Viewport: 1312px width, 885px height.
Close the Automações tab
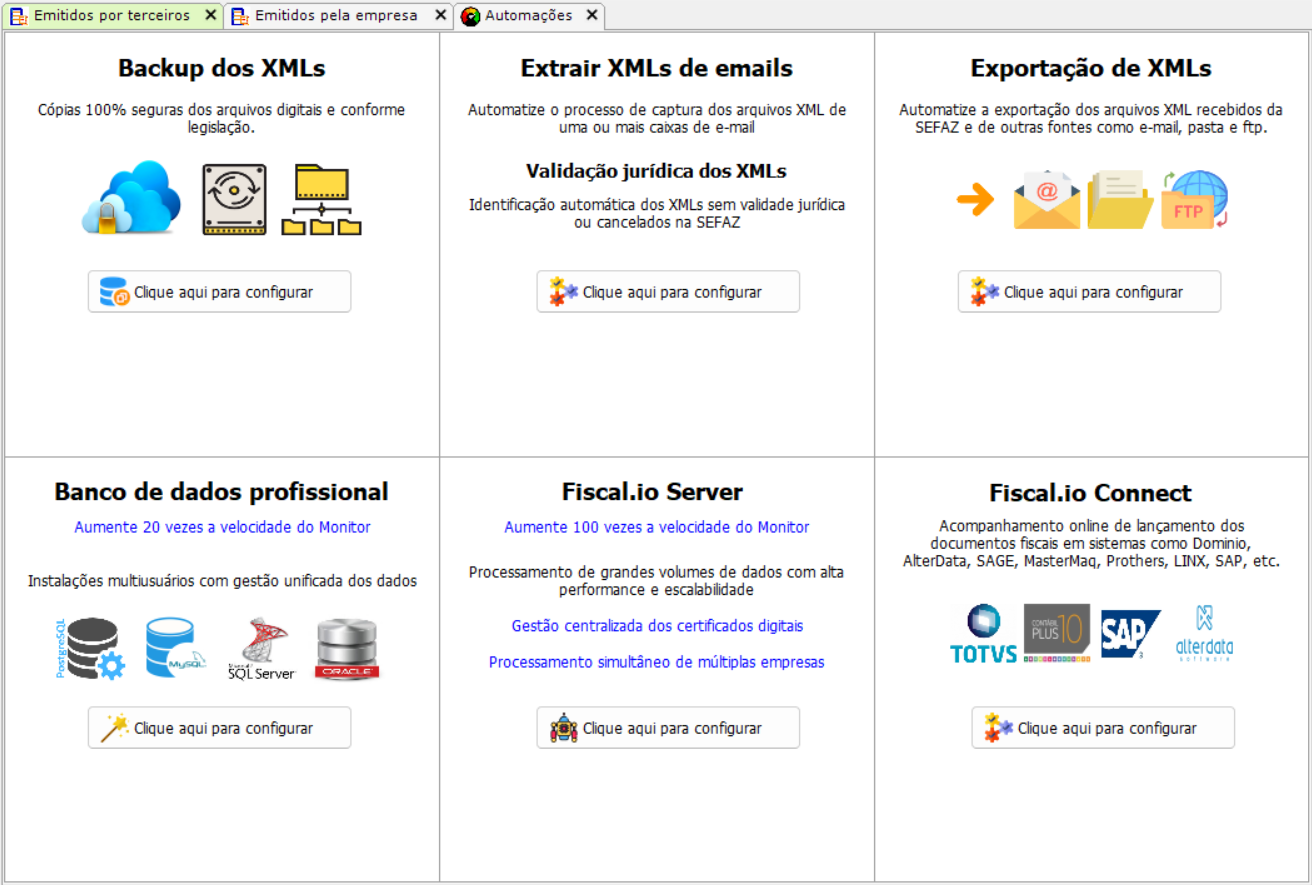592,15
